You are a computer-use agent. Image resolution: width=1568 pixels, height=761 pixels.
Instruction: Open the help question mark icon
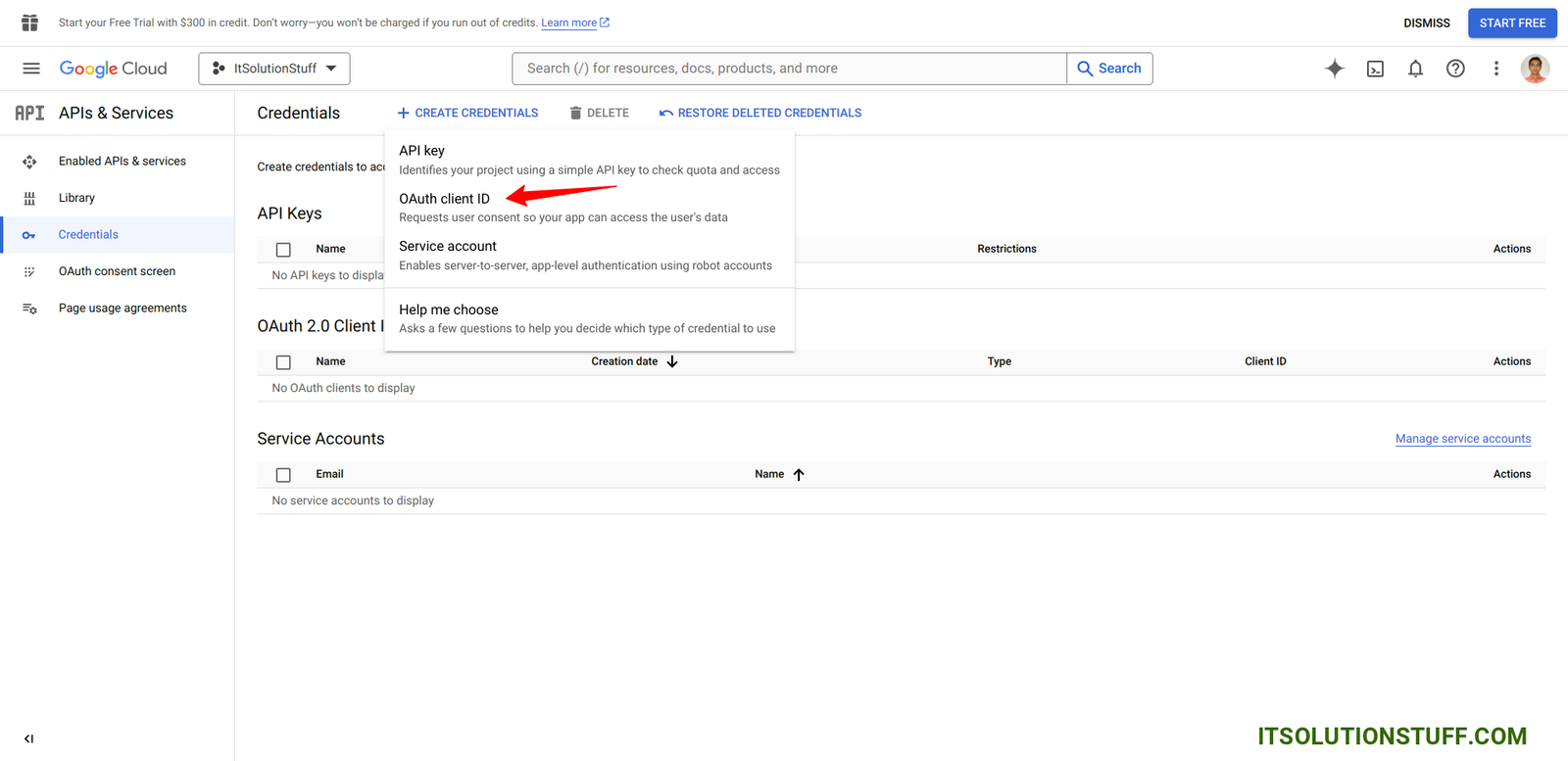pyautogui.click(x=1455, y=69)
